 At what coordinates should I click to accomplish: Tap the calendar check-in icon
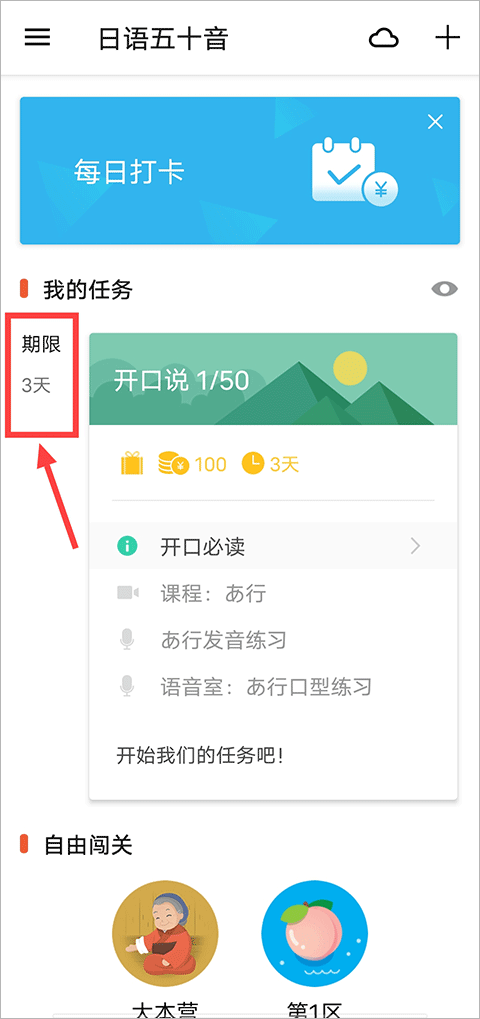tap(354, 171)
